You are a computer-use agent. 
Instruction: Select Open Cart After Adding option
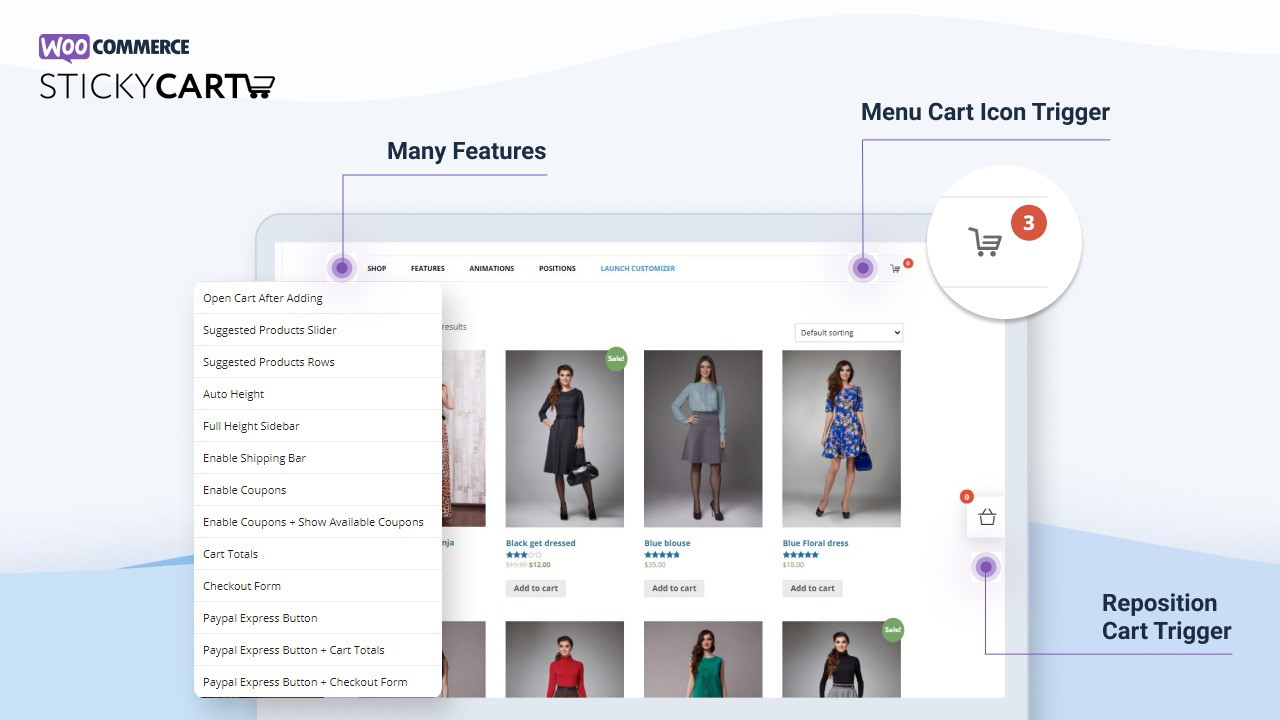pos(317,298)
